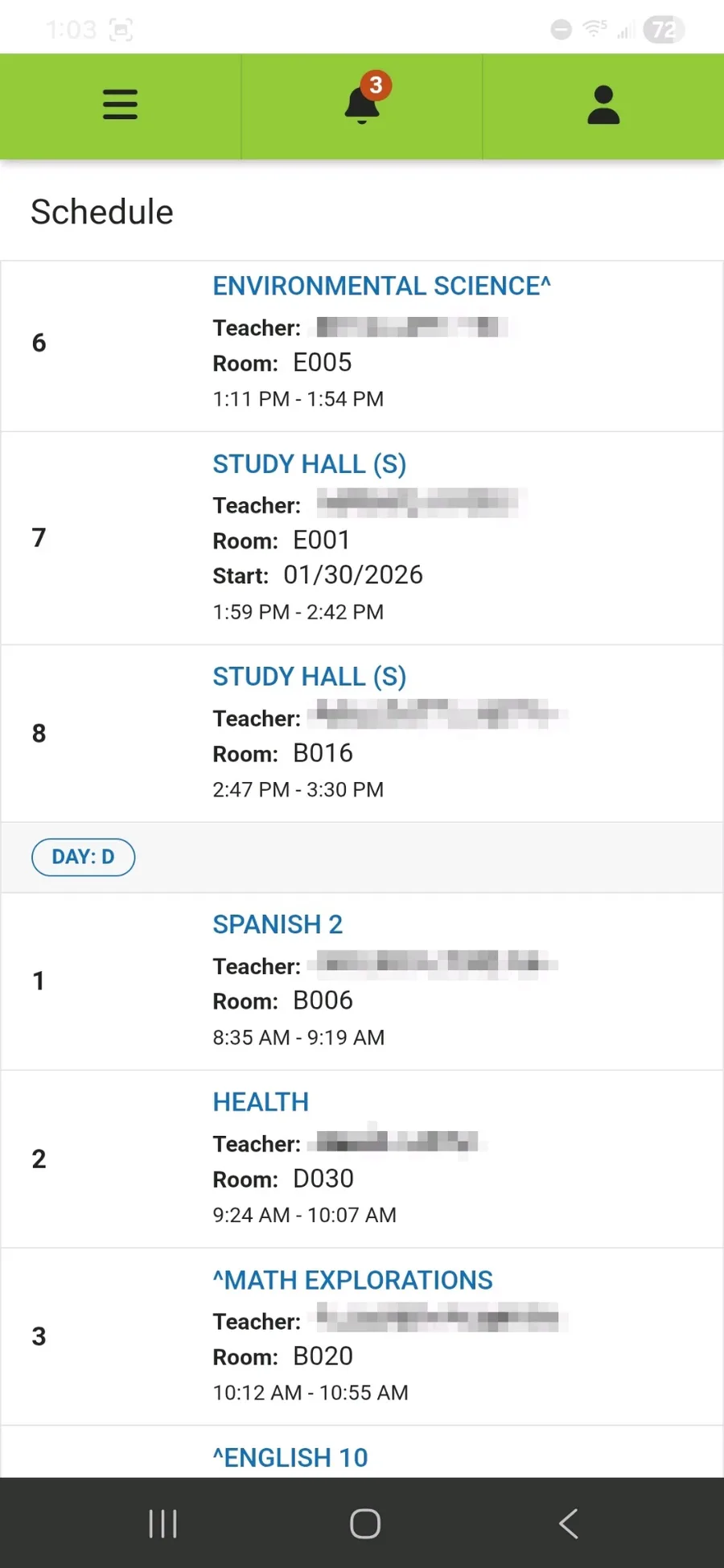
Task: Select the DAY: D badge
Action: tap(83, 857)
